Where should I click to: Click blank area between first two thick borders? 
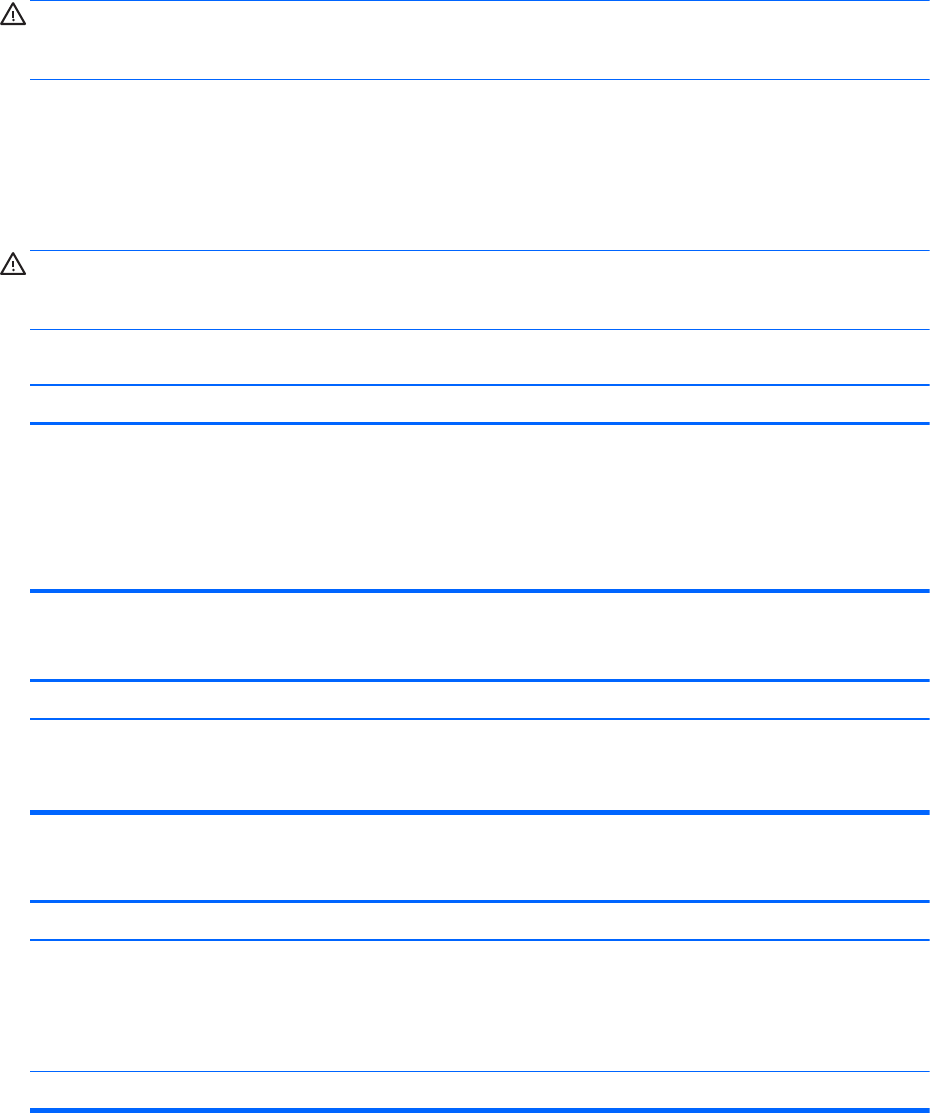[x=479, y=507]
